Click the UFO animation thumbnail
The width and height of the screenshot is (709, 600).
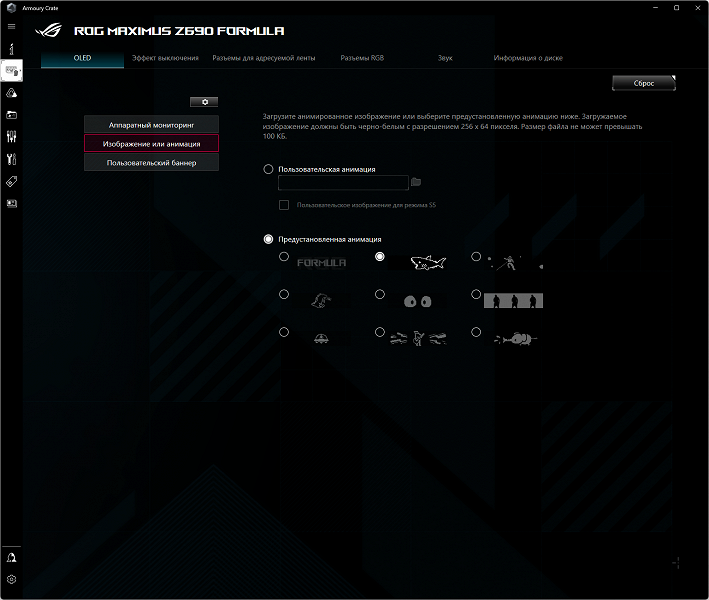[321, 338]
